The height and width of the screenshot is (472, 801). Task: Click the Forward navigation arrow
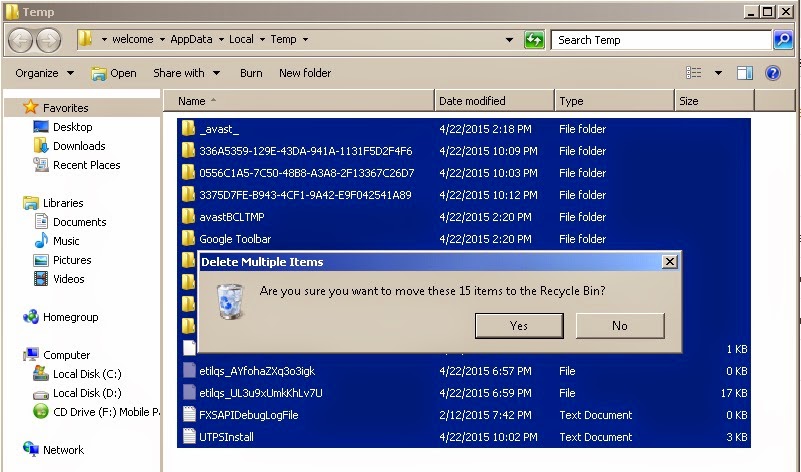48,40
